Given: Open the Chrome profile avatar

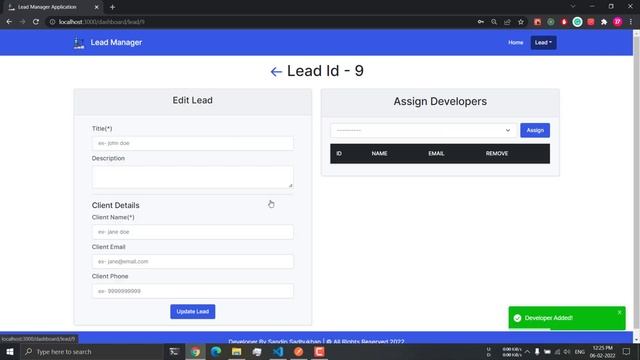Looking at the screenshot, I should click(618, 22).
